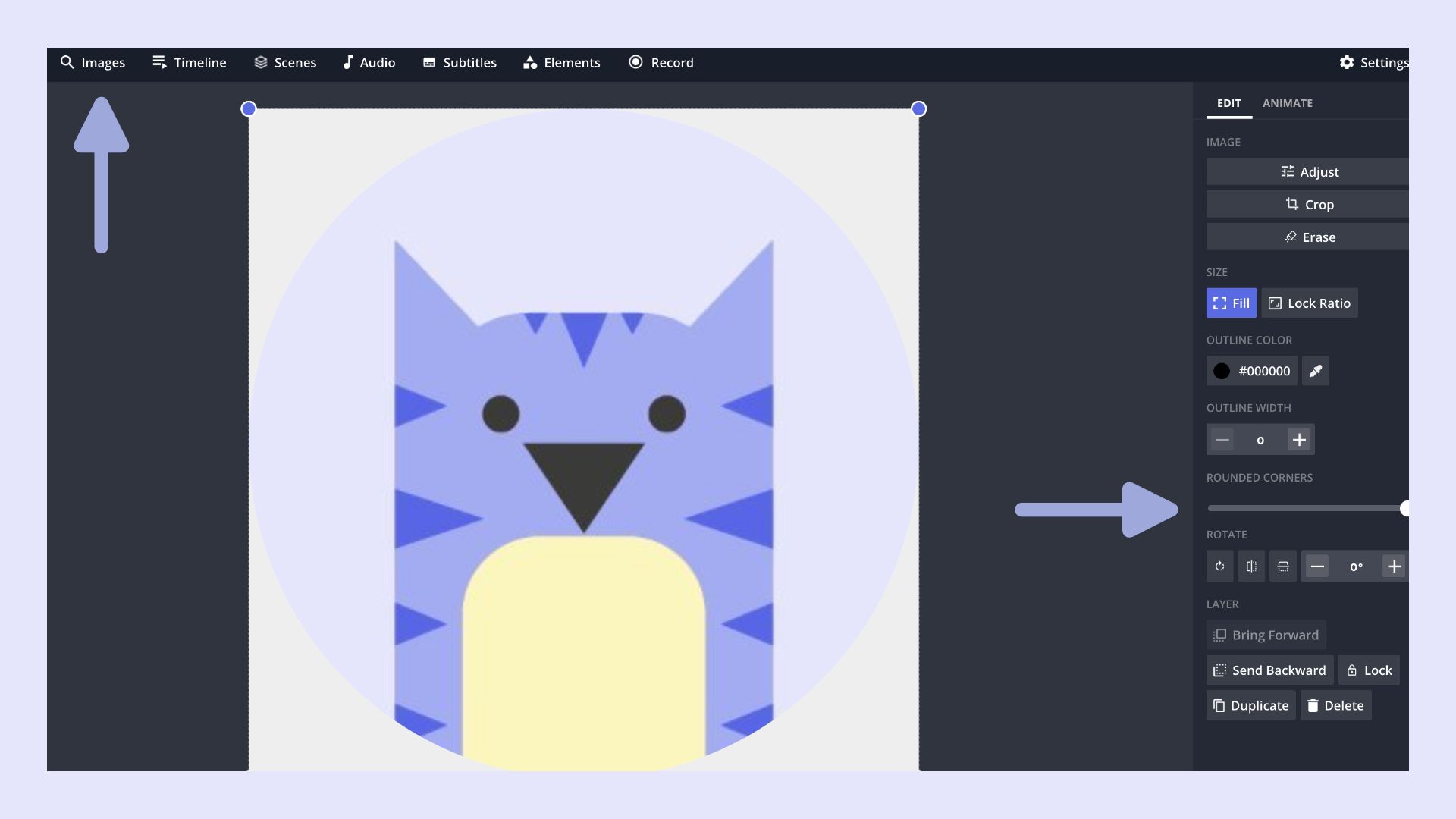Image resolution: width=1456 pixels, height=819 pixels.
Task: Open the Images search tool
Action: point(93,63)
